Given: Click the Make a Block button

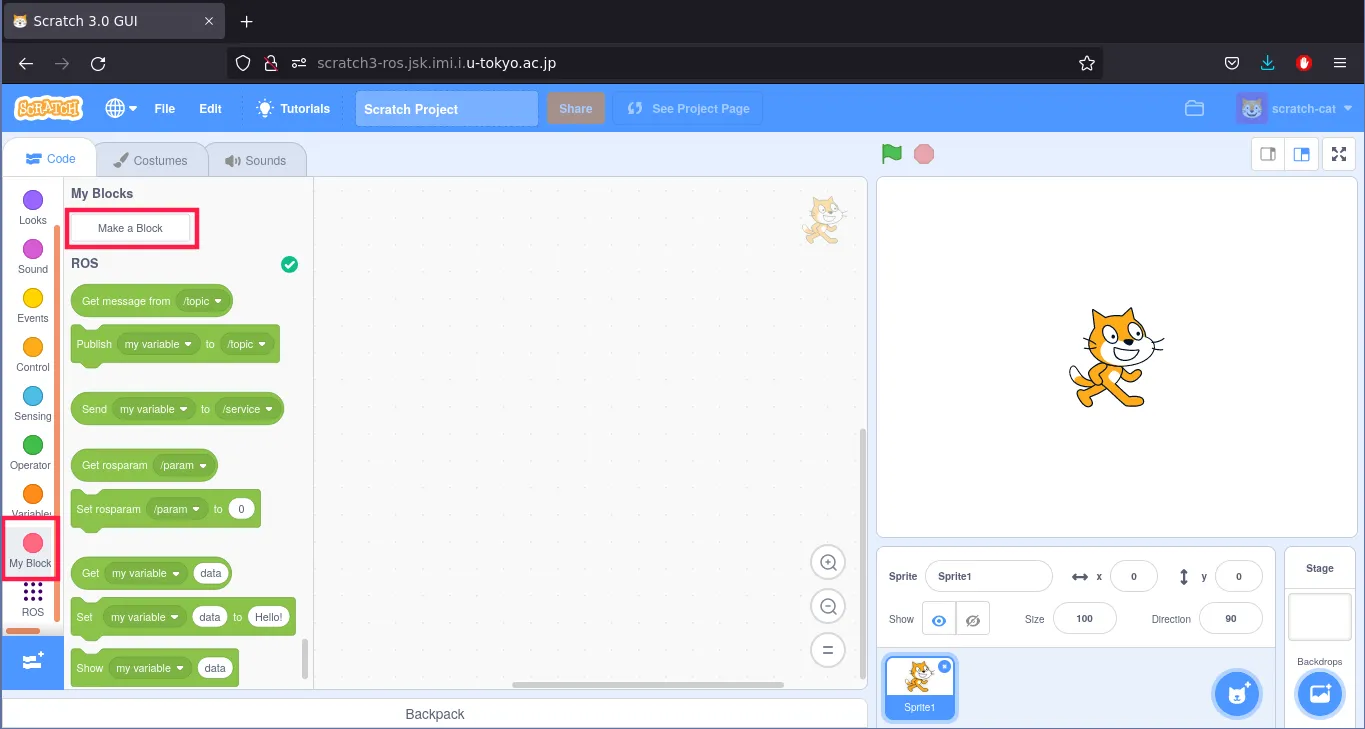Looking at the screenshot, I should 131,228.
